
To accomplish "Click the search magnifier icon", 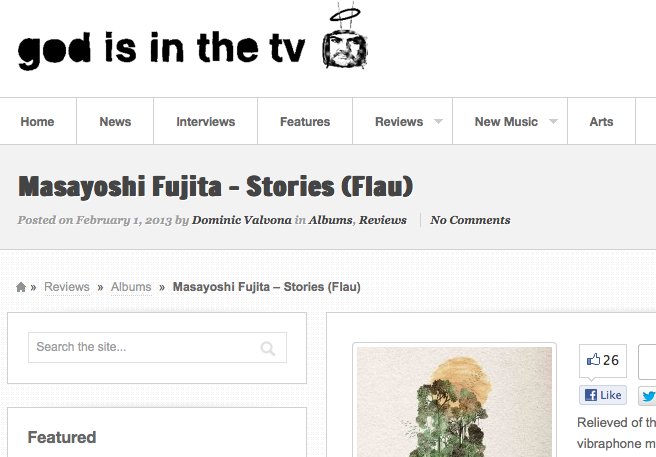I will coord(268,348).
